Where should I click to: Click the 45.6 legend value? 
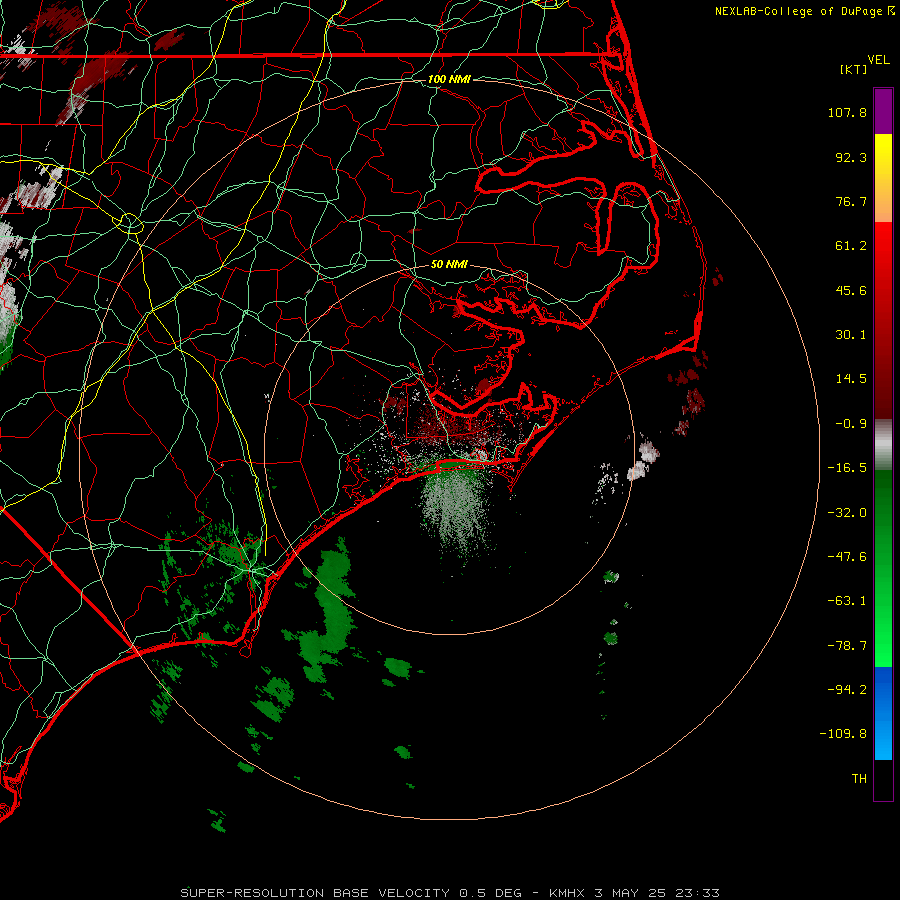851,290
